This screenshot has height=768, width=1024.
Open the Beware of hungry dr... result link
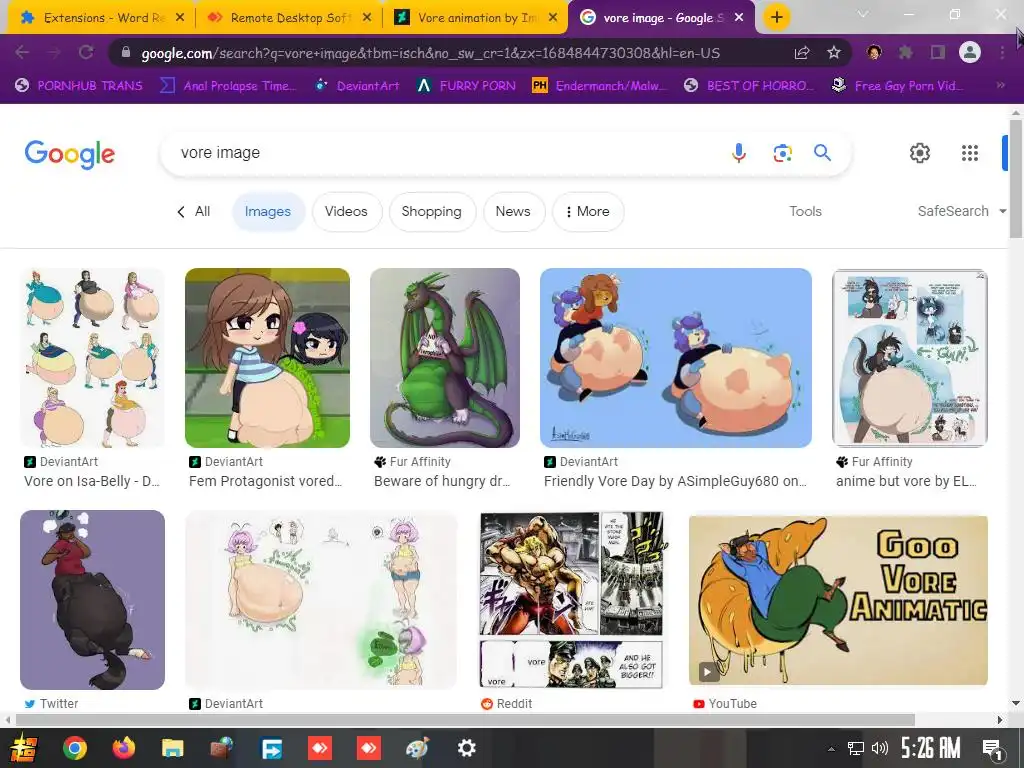point(442,481)
